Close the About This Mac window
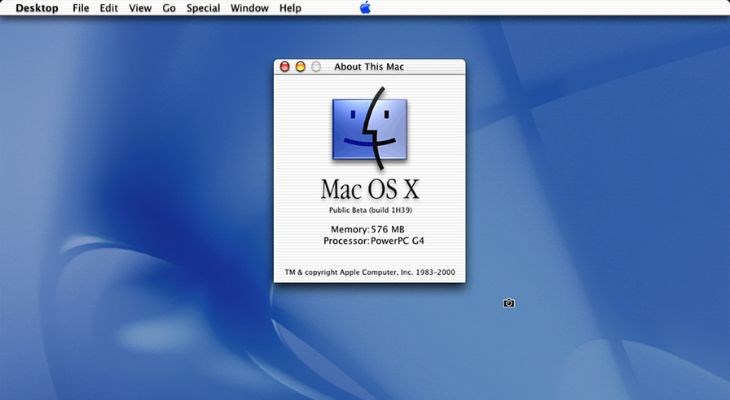The height and width of the screenshot is (400, 730). coord(284,67)
